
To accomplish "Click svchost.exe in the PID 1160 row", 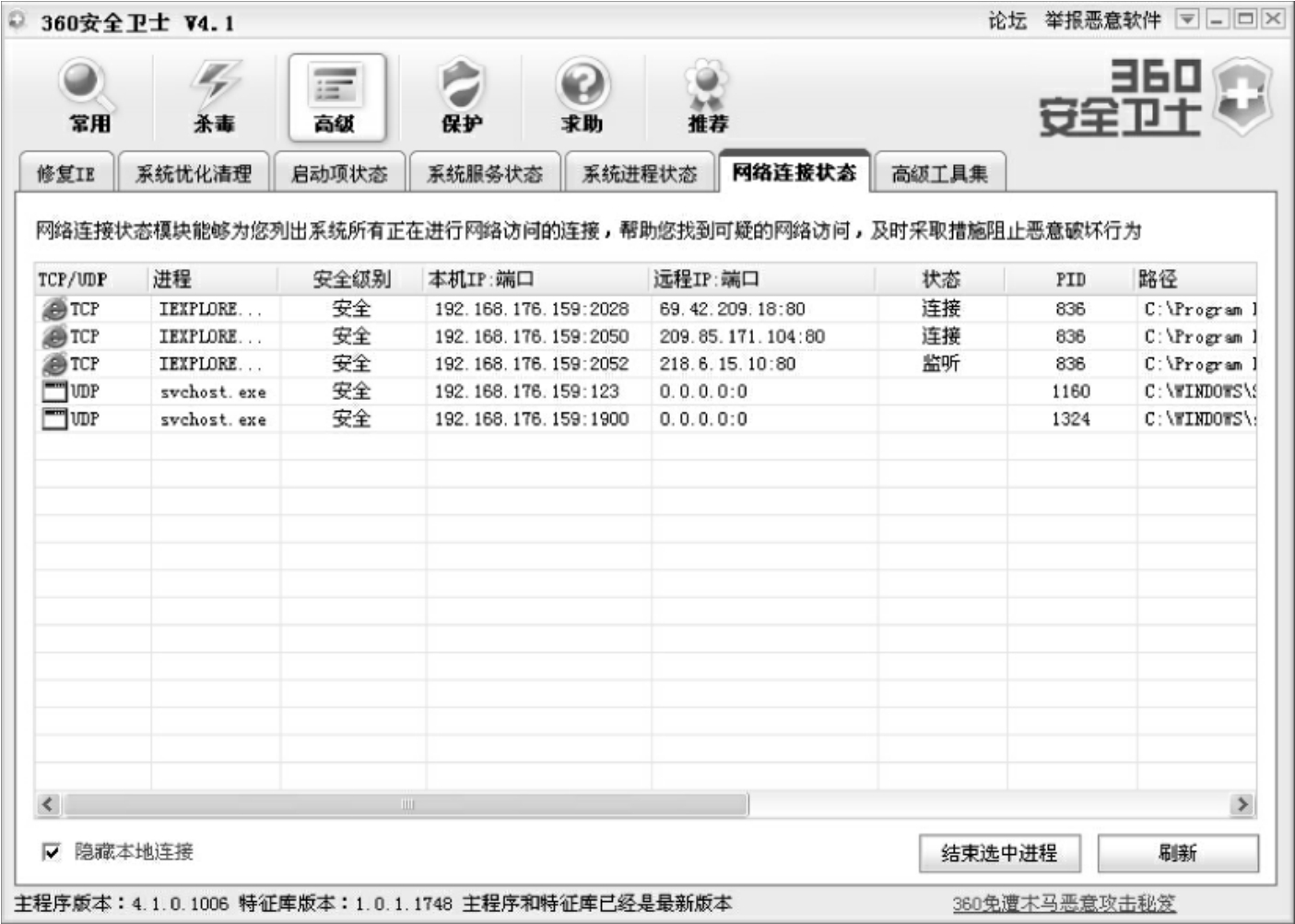I will pyautogui.click(x=213, y=392).
